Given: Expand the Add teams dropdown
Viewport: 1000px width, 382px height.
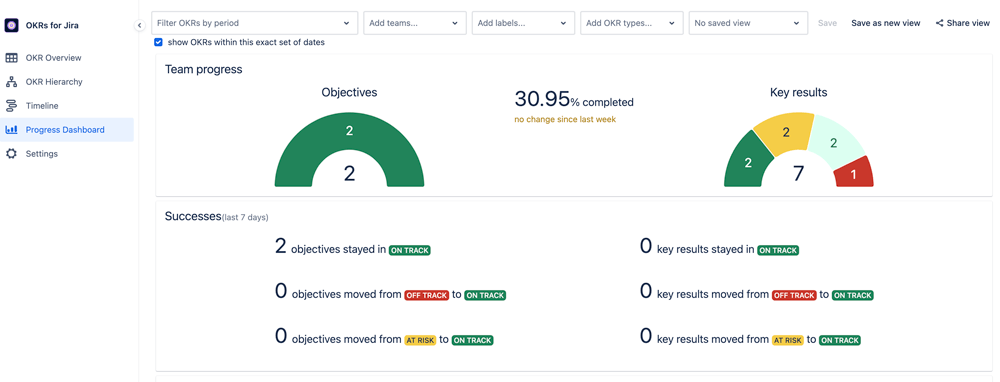Looking at the screenshot, I should point(415,23).
